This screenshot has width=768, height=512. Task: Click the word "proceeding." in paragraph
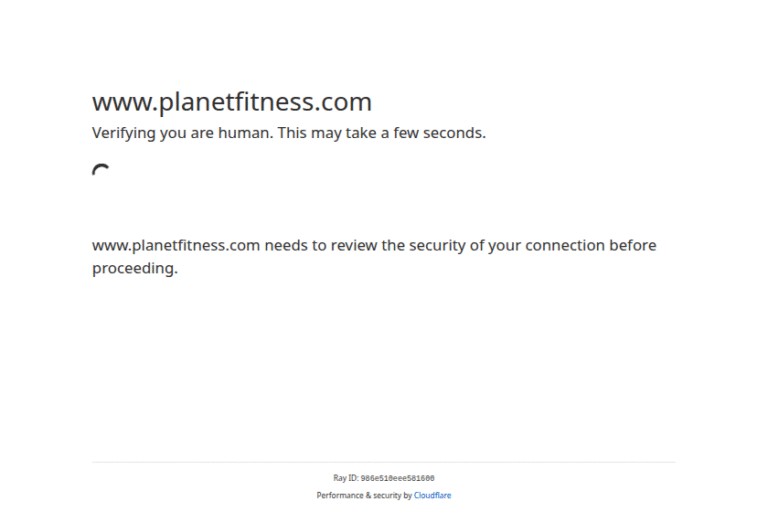coord(135,268)
